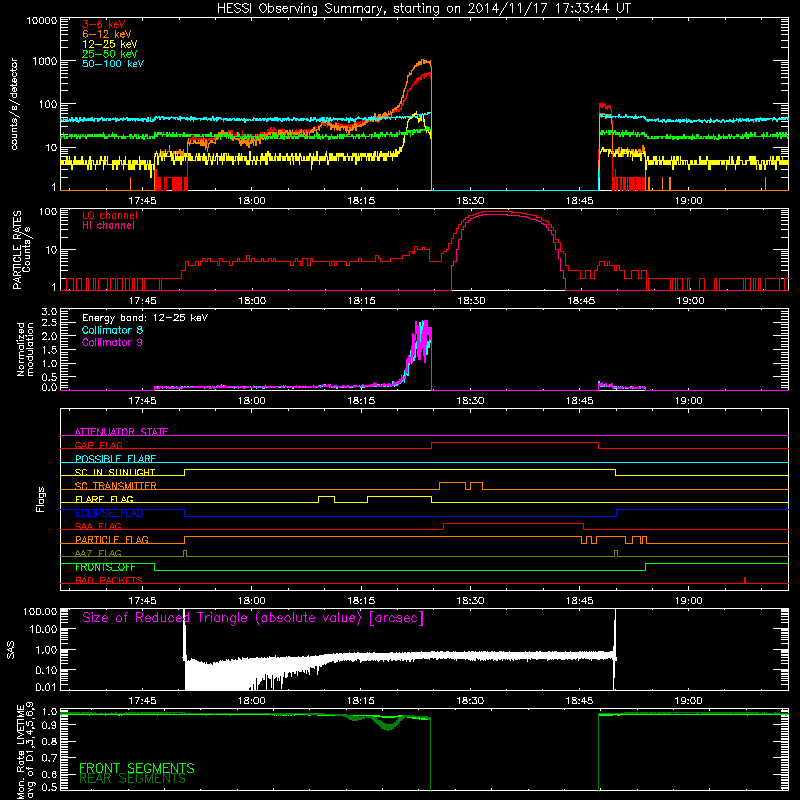Click the orange 6-12 keV flare peak

click(424, 61)
